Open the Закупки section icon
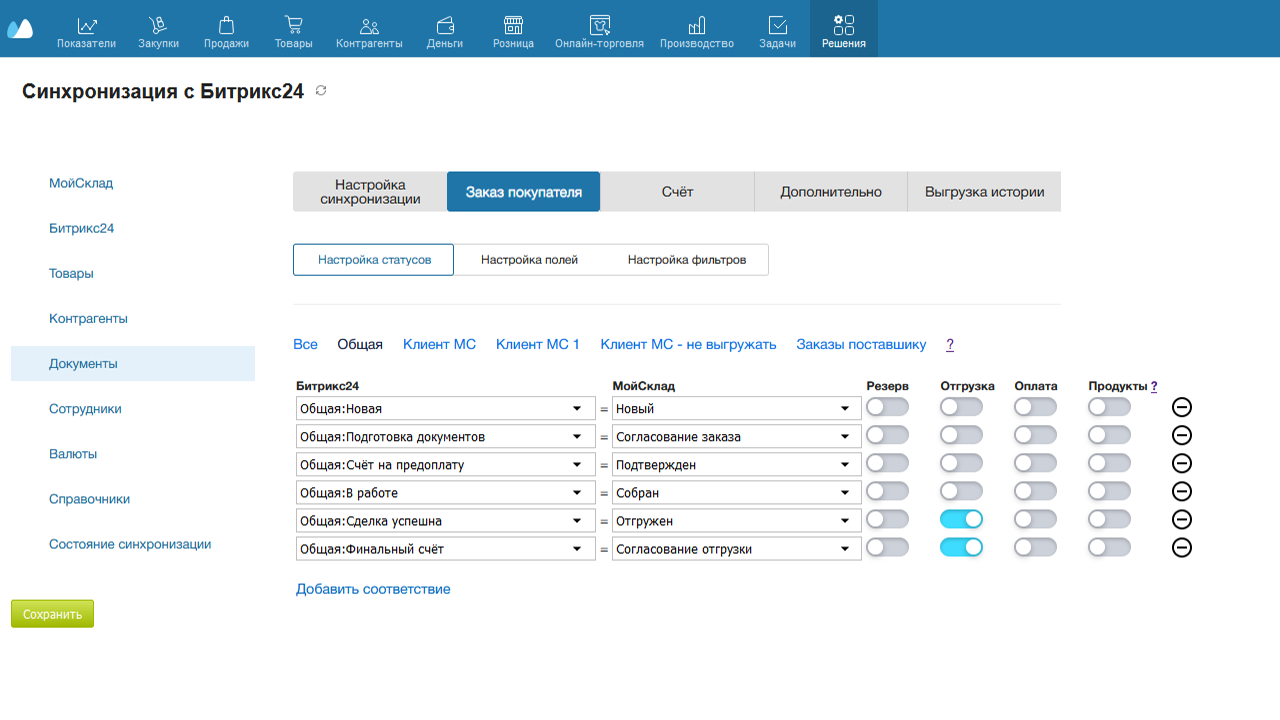The image size is (1280, 720). pos(158,25)
